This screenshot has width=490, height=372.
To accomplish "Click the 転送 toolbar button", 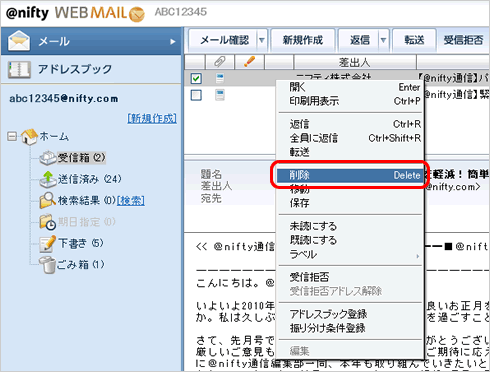I will click(414, 40).
